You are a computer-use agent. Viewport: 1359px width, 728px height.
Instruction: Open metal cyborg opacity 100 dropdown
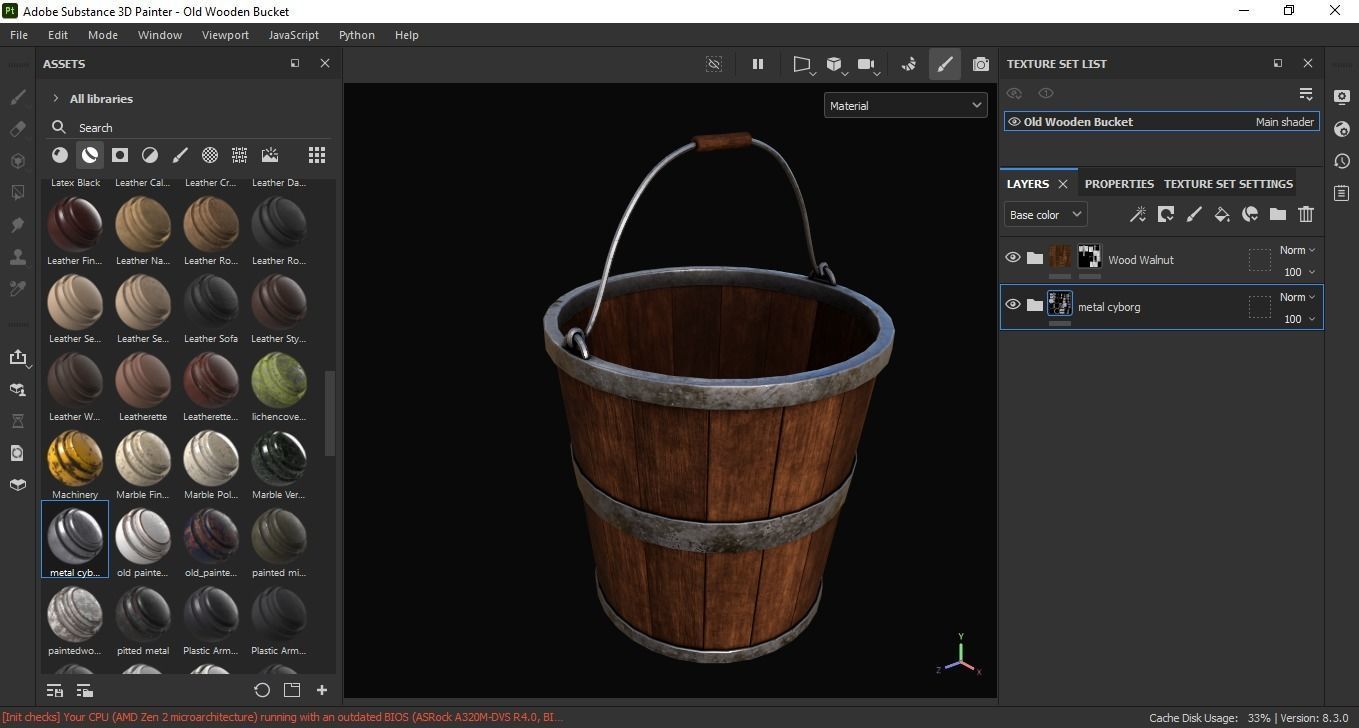click(1299, 319)
